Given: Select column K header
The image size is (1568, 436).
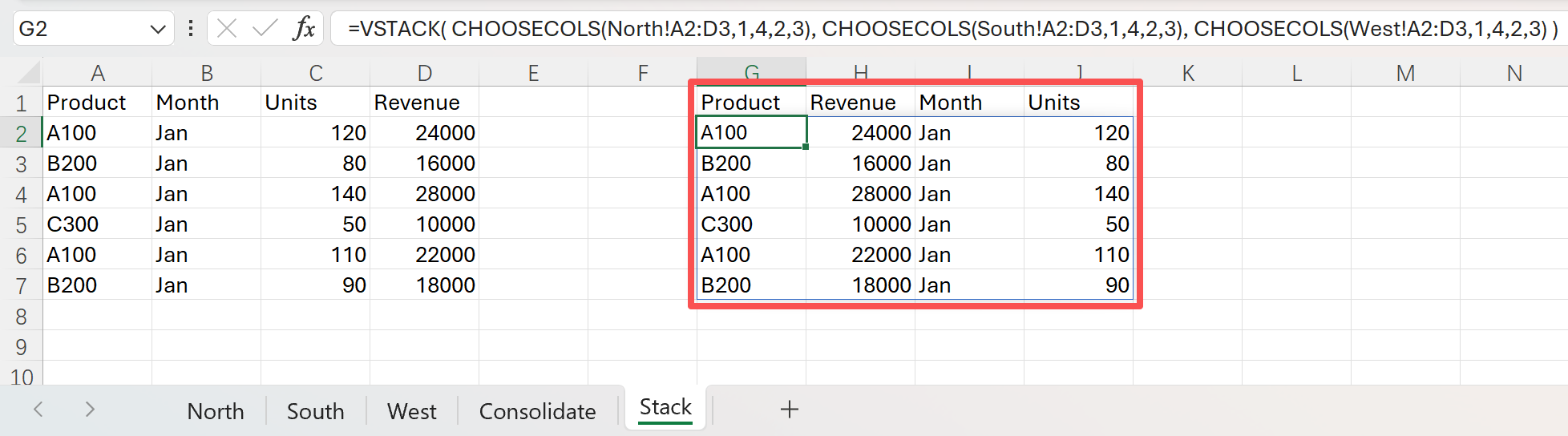Looking at the screenshot, I should point(1187,74).
